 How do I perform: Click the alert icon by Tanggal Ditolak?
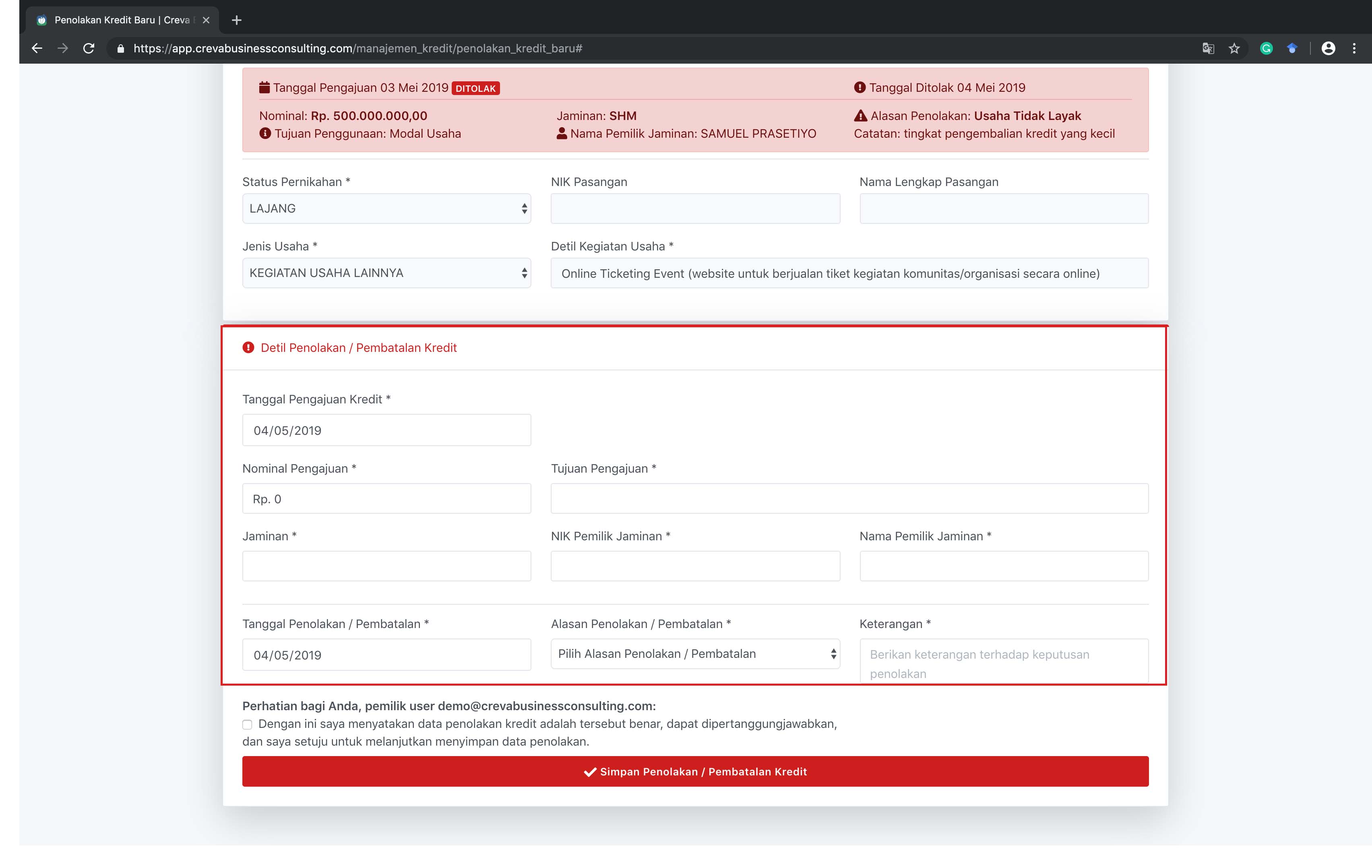(x=860, y=87)
